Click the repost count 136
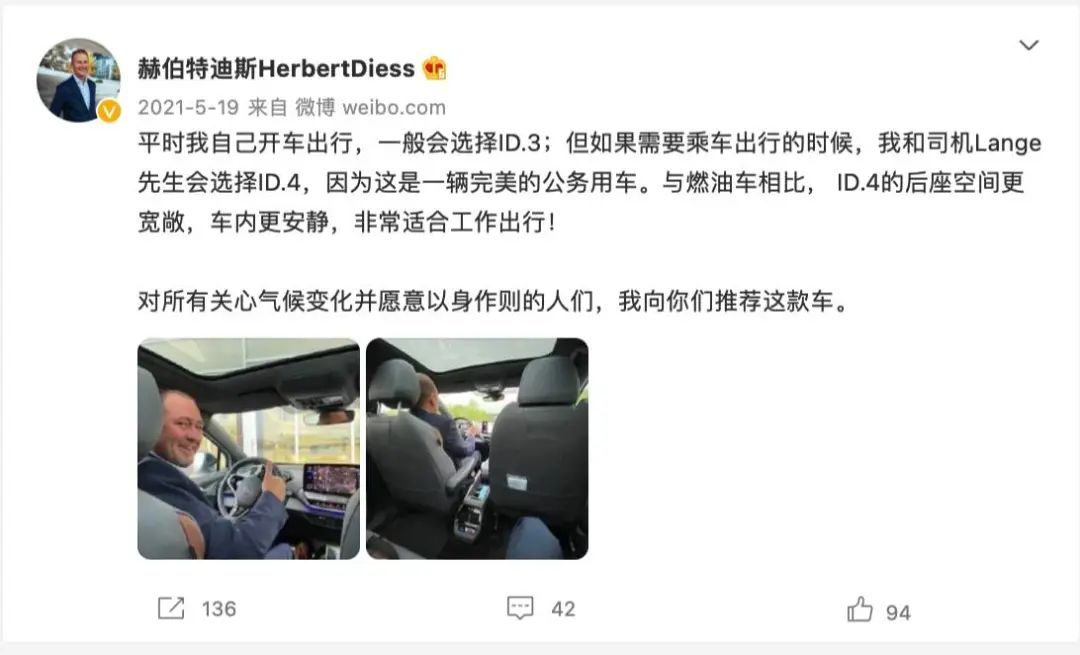Viewport: 1080px width, 655px height. [x=219, y=609]
